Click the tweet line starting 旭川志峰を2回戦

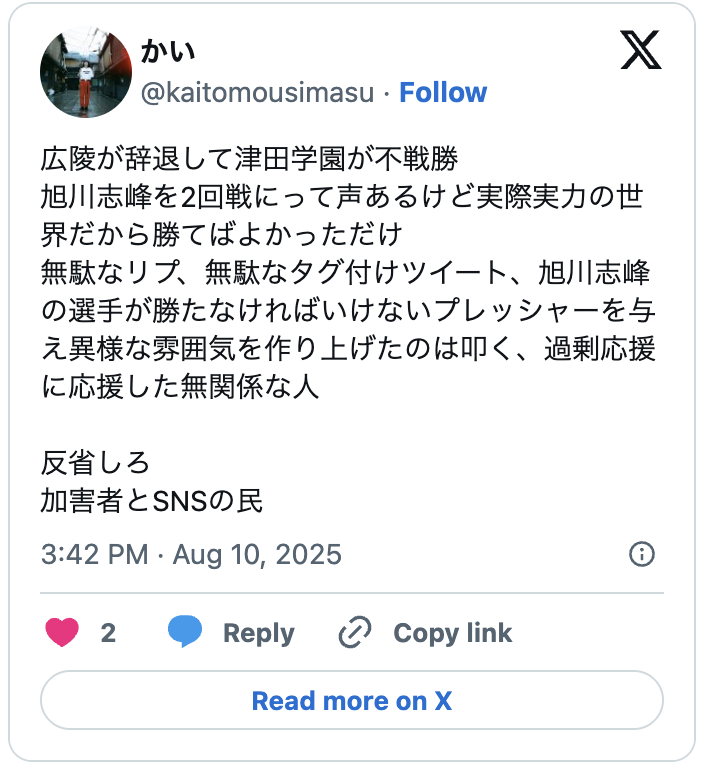tap(341, 198)
